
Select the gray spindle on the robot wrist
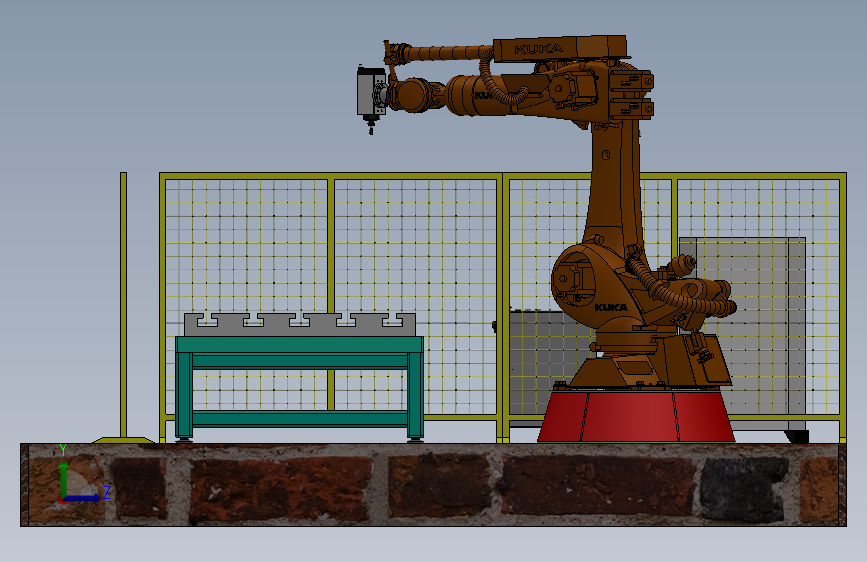coord(369,93)
